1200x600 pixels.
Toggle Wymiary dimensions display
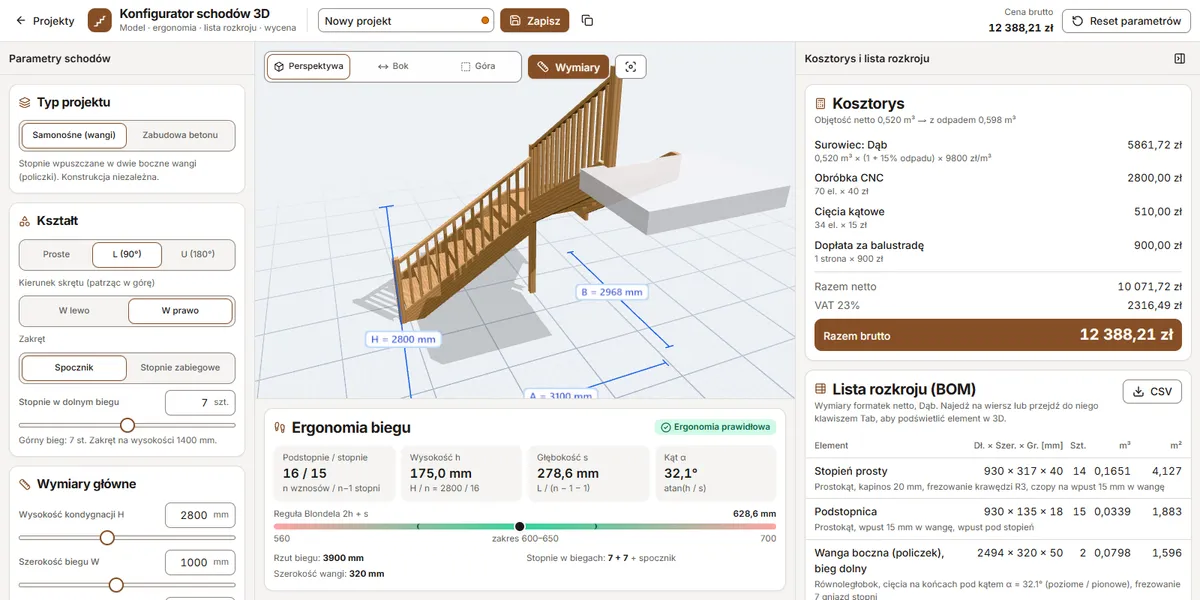[568, 67]
